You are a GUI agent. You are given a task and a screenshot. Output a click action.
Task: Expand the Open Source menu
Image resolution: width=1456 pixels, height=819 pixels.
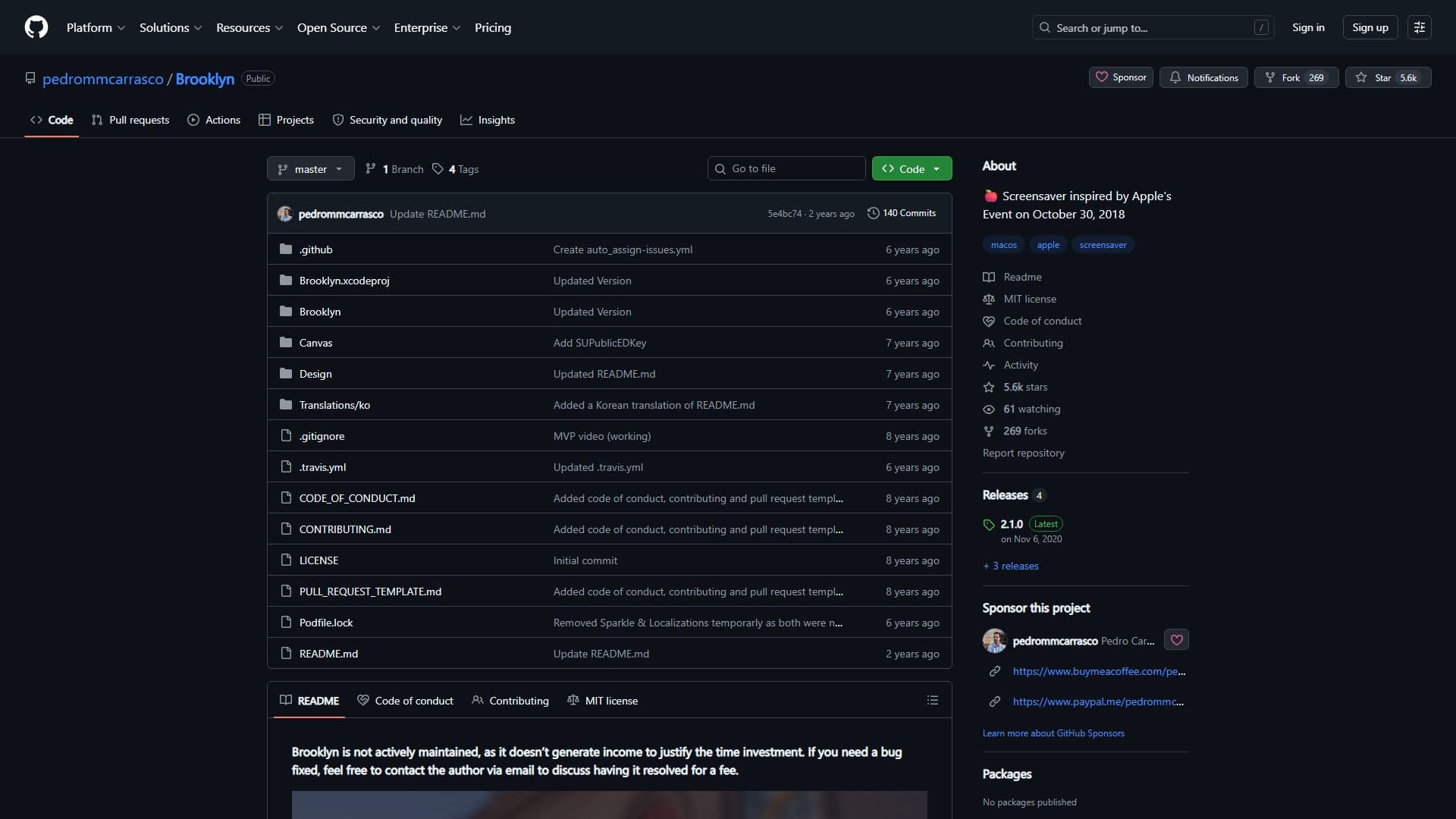(x=338, y=27)
